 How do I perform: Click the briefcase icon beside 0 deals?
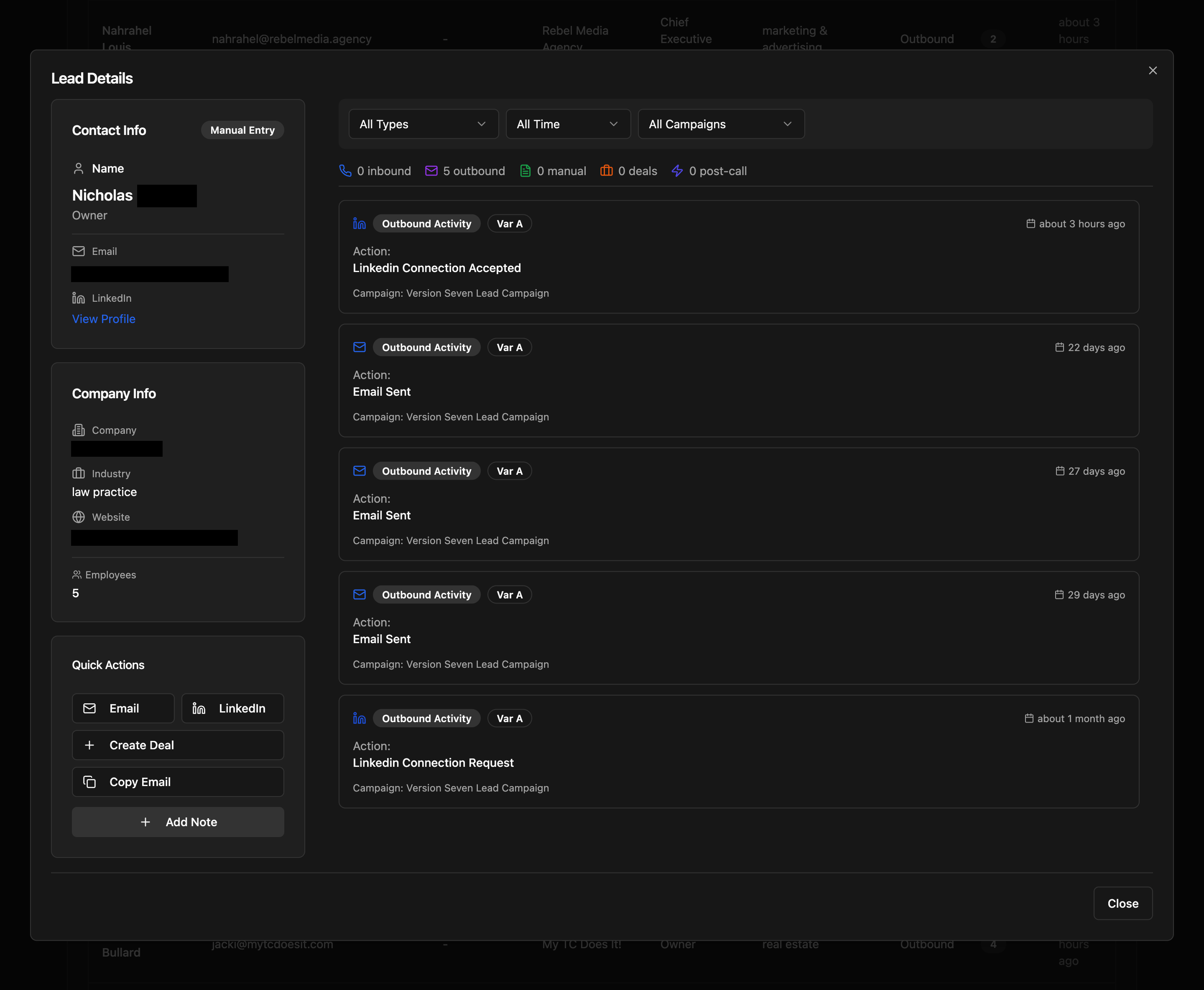606,171
